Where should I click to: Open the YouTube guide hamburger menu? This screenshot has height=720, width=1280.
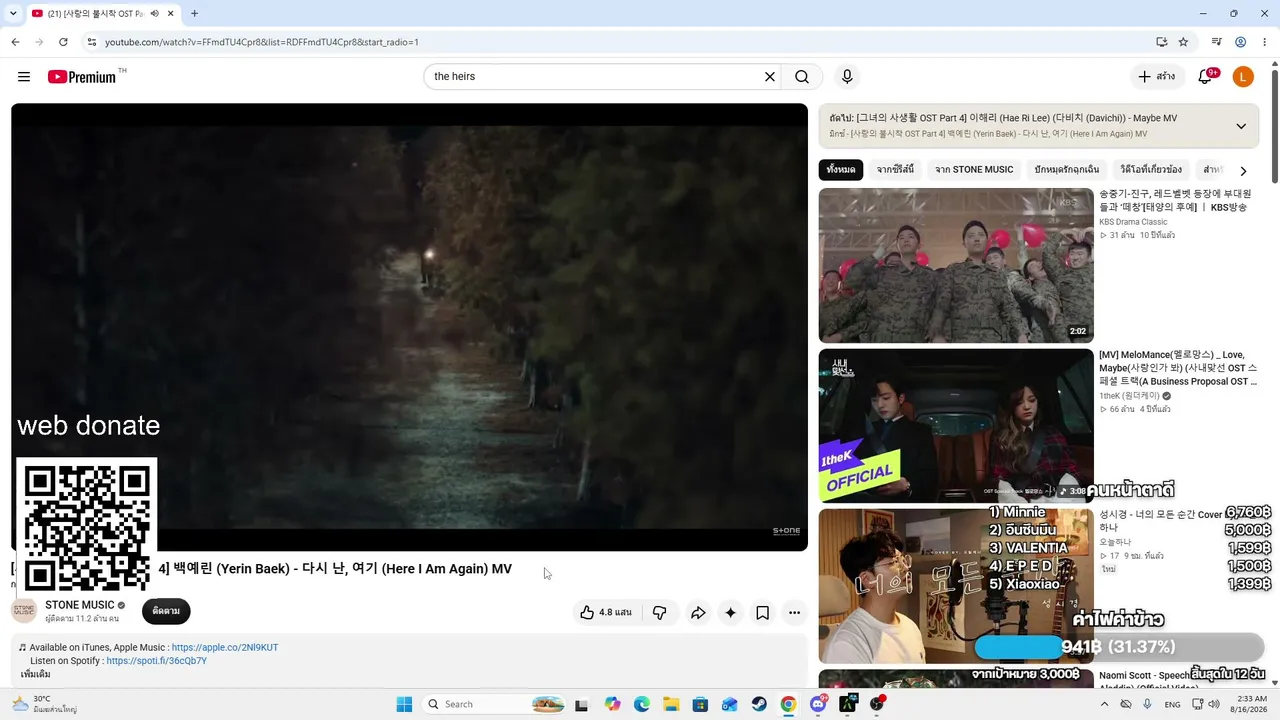pyautogui.click(x=24, y=77)
